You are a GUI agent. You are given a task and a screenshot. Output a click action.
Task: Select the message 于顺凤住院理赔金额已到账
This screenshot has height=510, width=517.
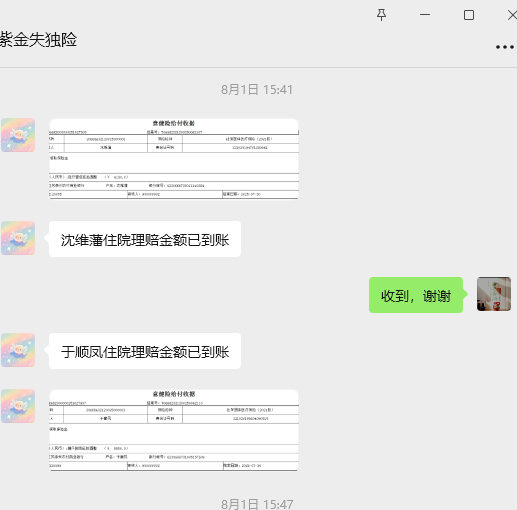tap(145, 351)
